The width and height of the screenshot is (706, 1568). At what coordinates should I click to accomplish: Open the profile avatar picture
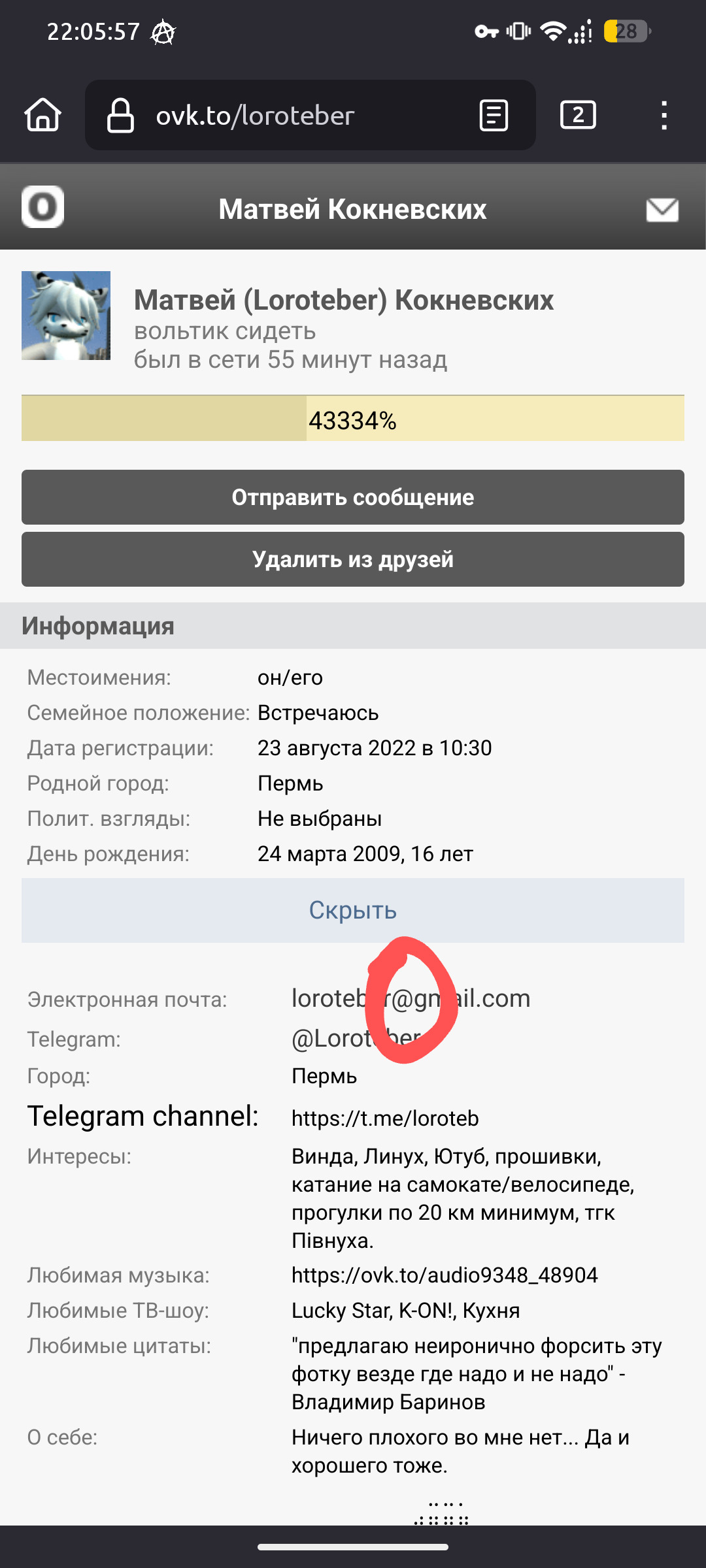click(x=66, y=316)
